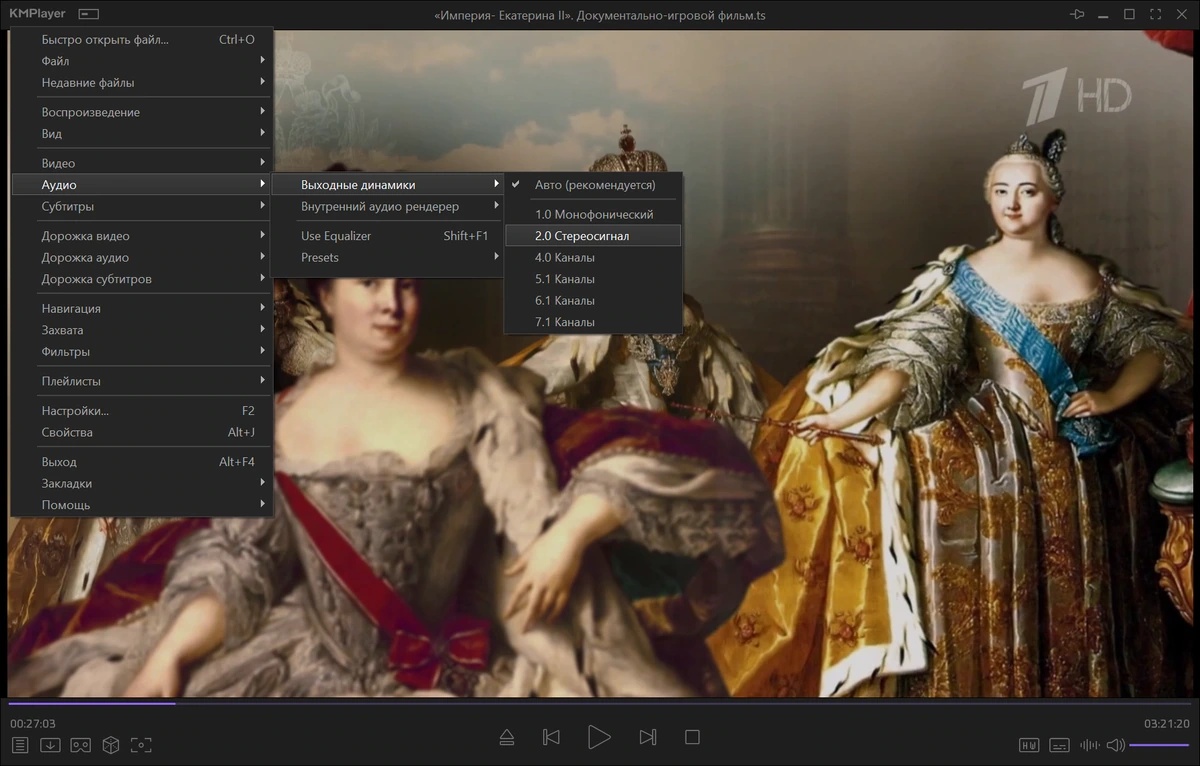Click the screen capture frame icon
The width and height of the screenshot is (1200, 766).
click(141, 745)
